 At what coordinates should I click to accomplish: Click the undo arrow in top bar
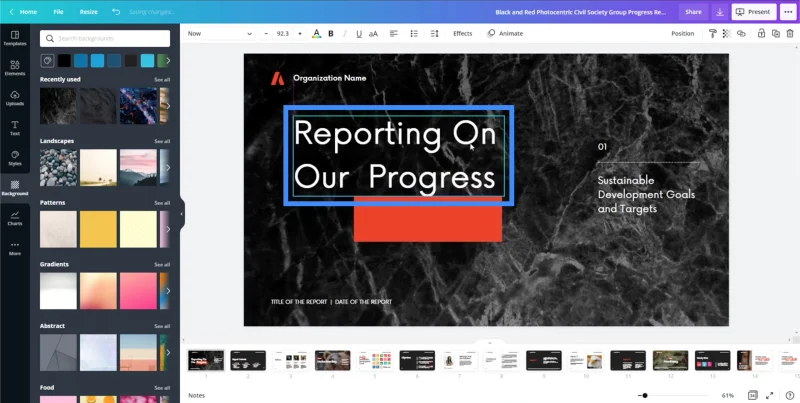tap(116, 12)
